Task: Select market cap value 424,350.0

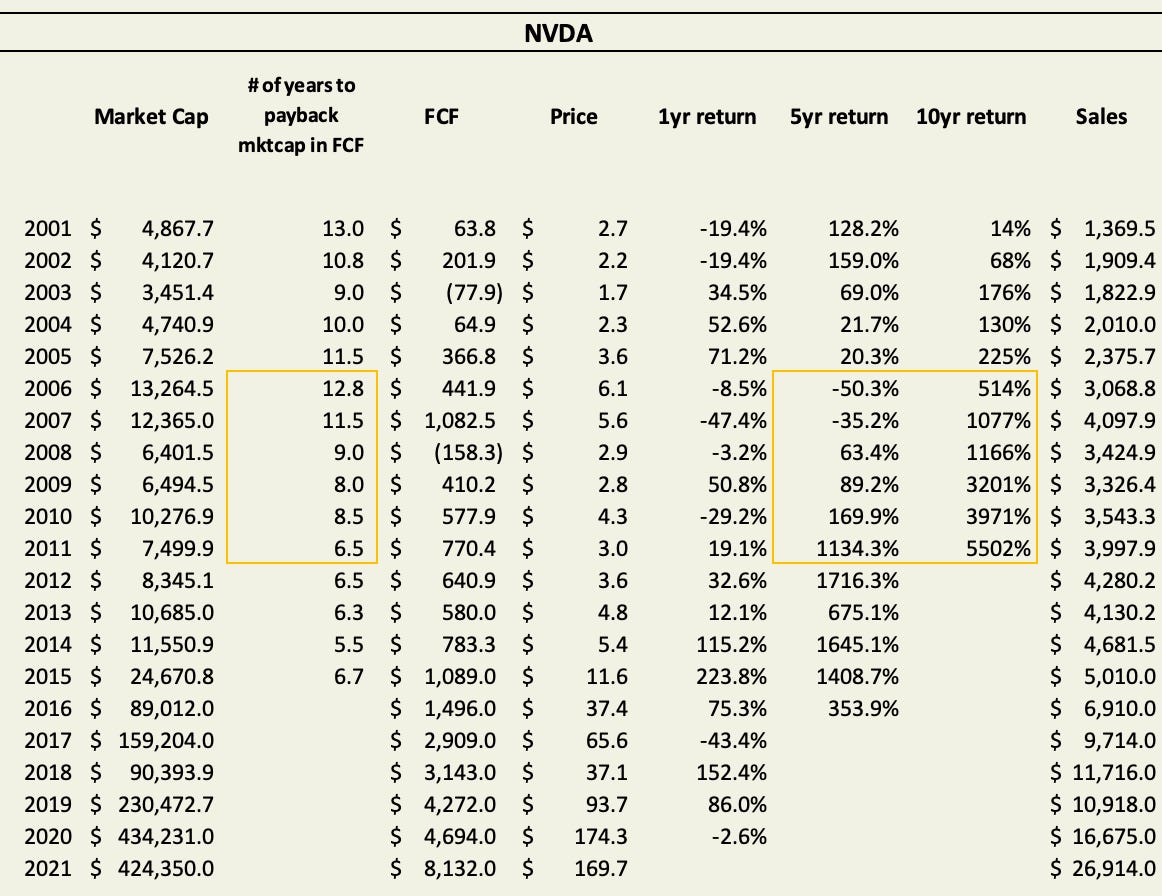Action: [x=166, y=868]
